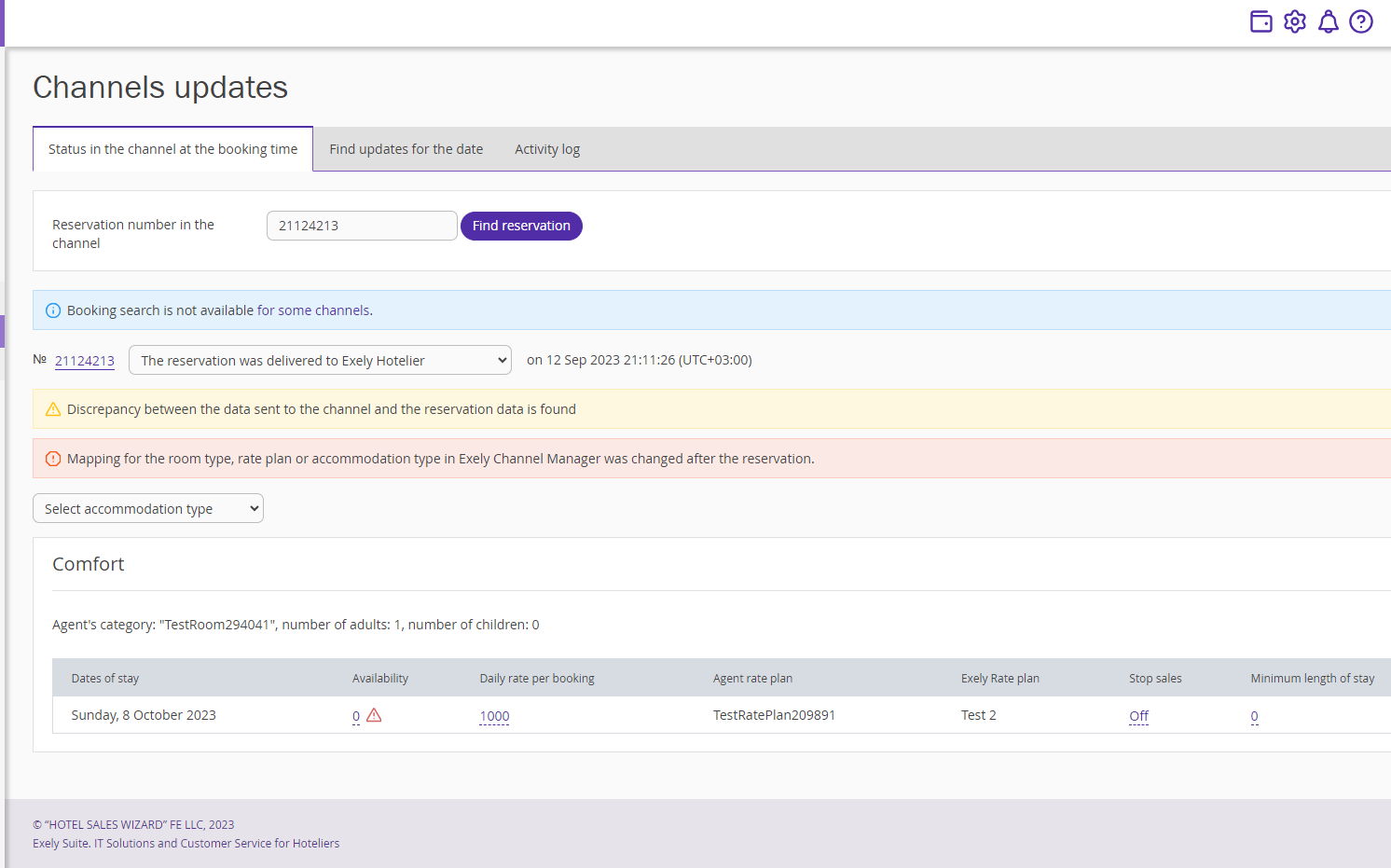Open the notifications bell icon
This screenshot has height=868, width=1391.
point(1328,21)
